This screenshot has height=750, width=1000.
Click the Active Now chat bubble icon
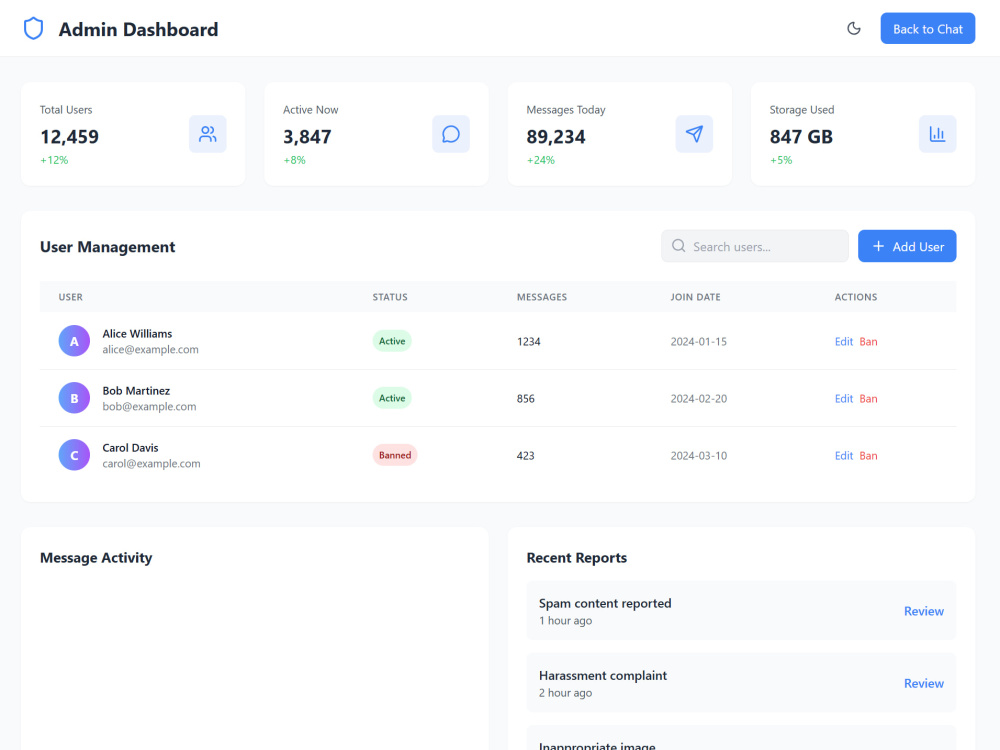click(x=451, y=134)
